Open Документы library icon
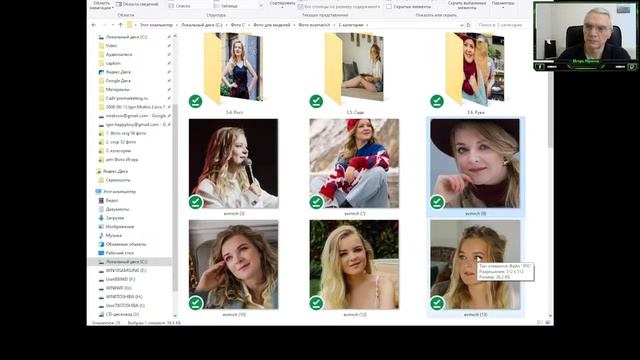 101,209
